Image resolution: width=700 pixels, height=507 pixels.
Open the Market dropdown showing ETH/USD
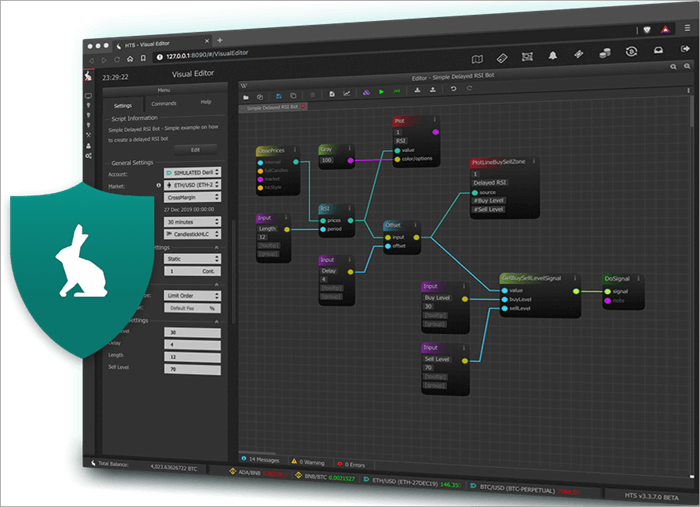tap(192, 185)
